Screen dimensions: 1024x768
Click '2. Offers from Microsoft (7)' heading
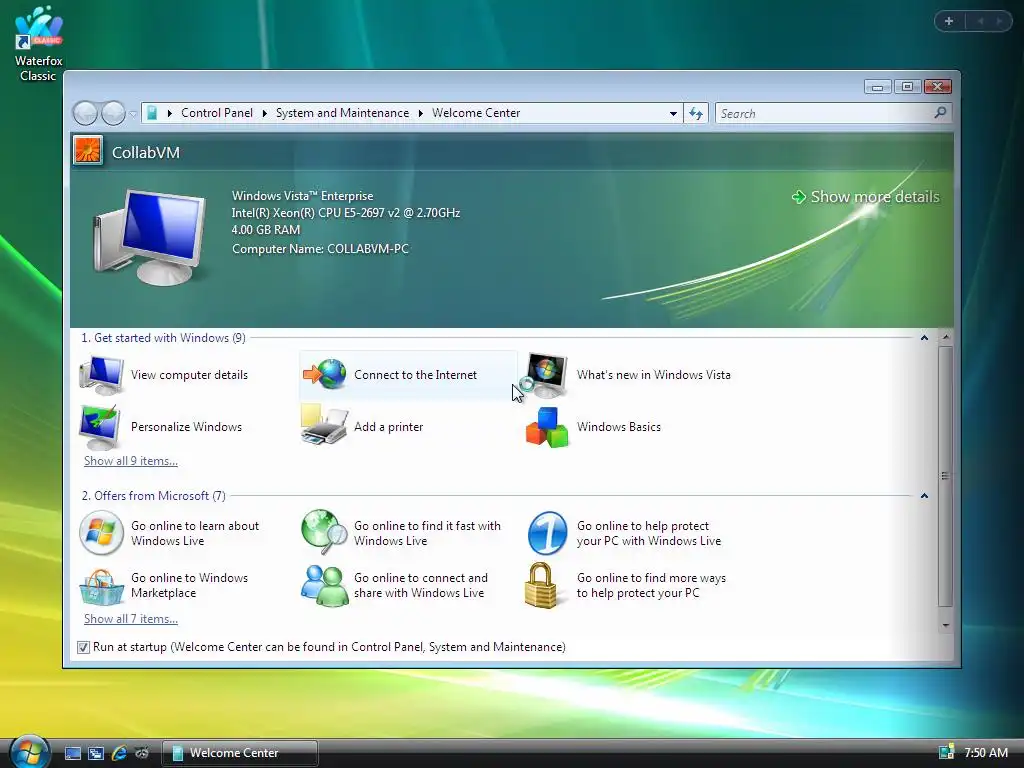(153, 496)
